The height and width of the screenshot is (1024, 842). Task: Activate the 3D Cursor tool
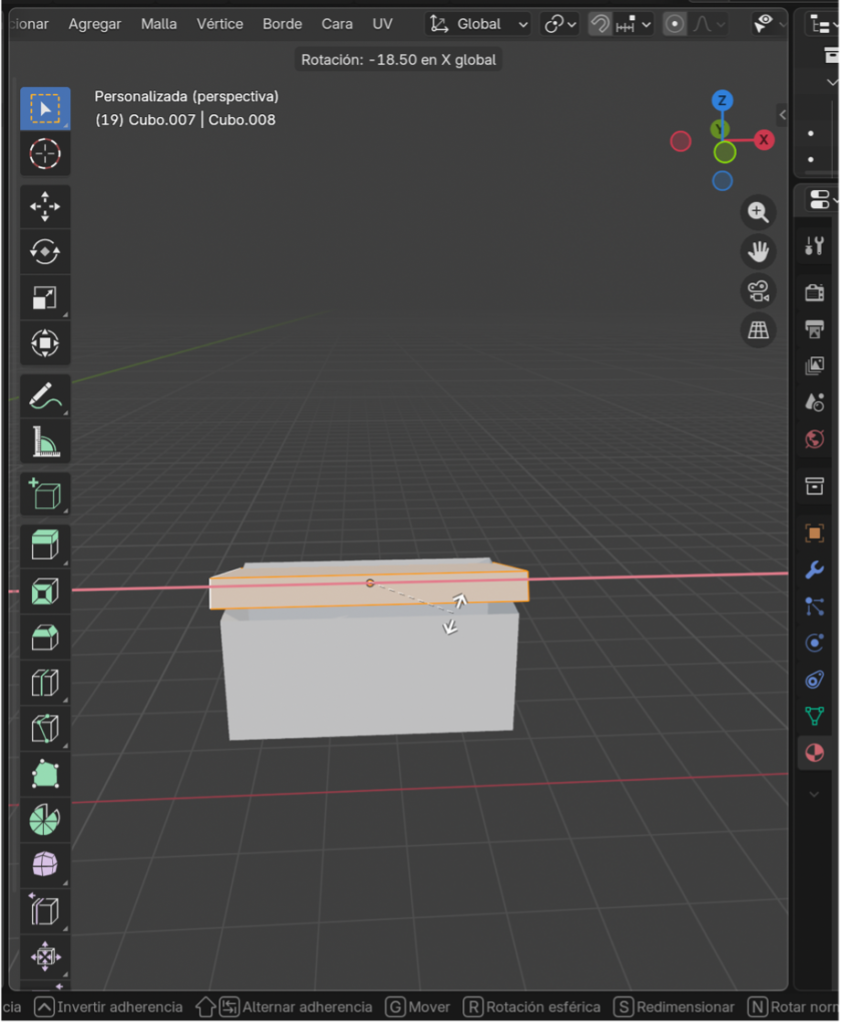pos(45,154)
